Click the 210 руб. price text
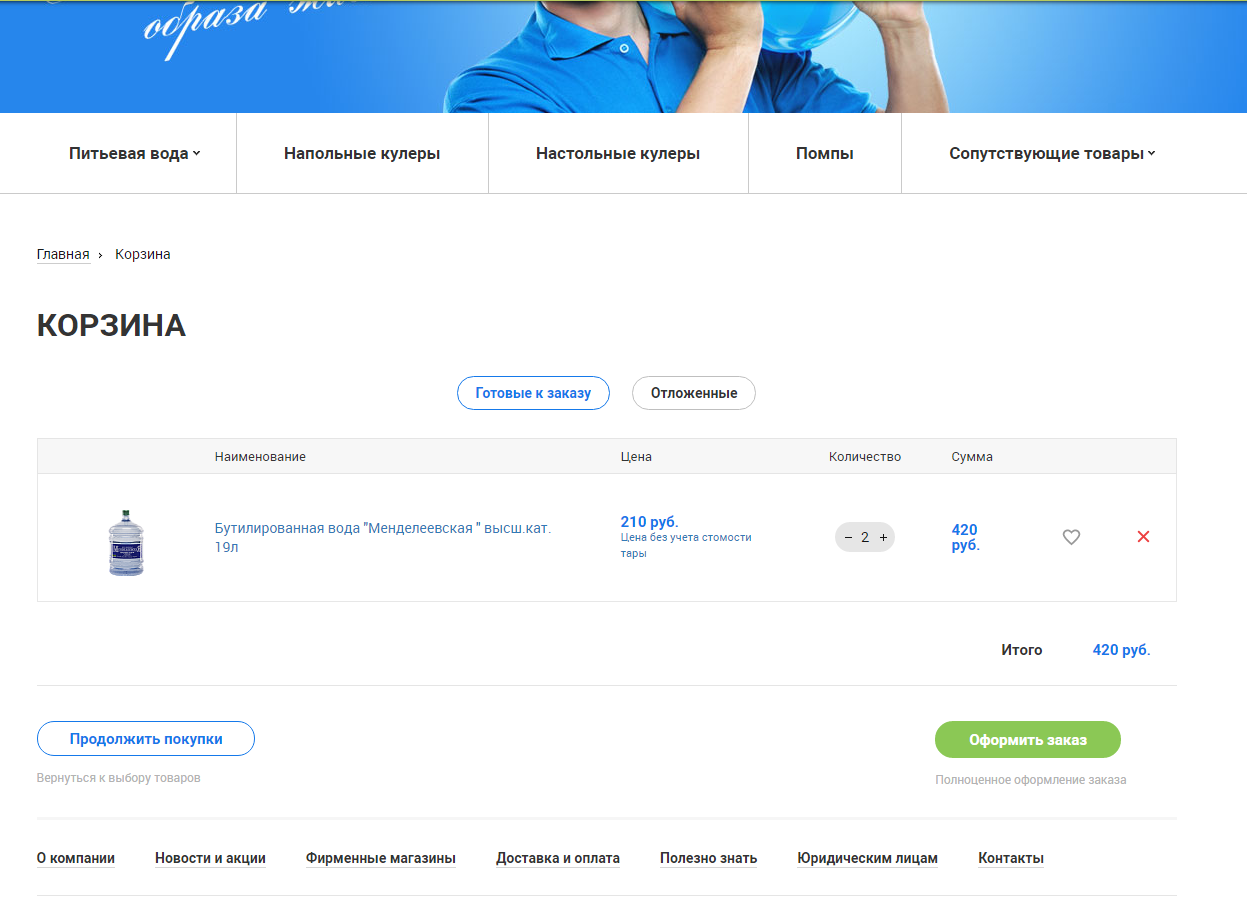 (x=649, y=522)
